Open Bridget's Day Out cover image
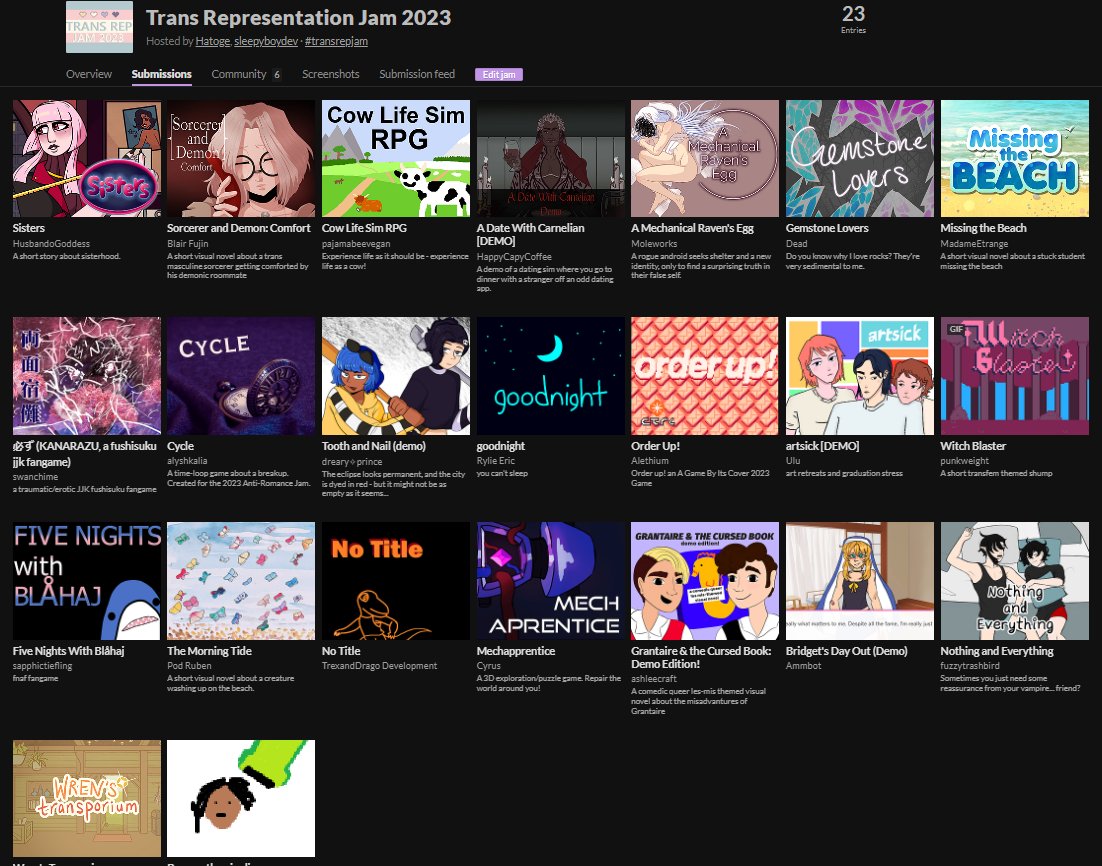The image size is (1102, 866). tap(860, 581)
